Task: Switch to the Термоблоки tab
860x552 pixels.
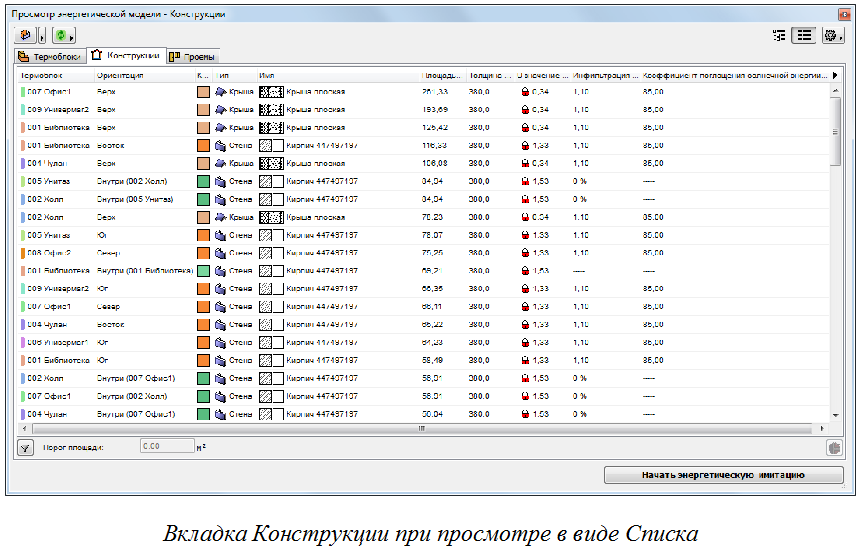Action: point(50,57)
